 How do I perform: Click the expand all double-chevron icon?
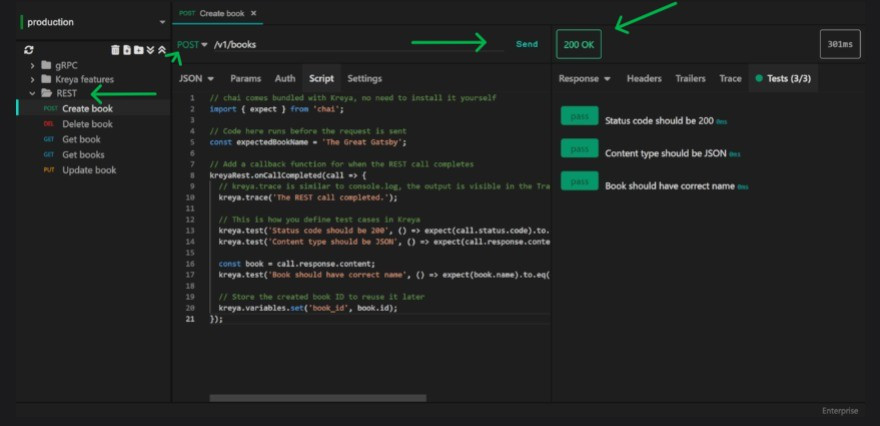click(150, 50)
